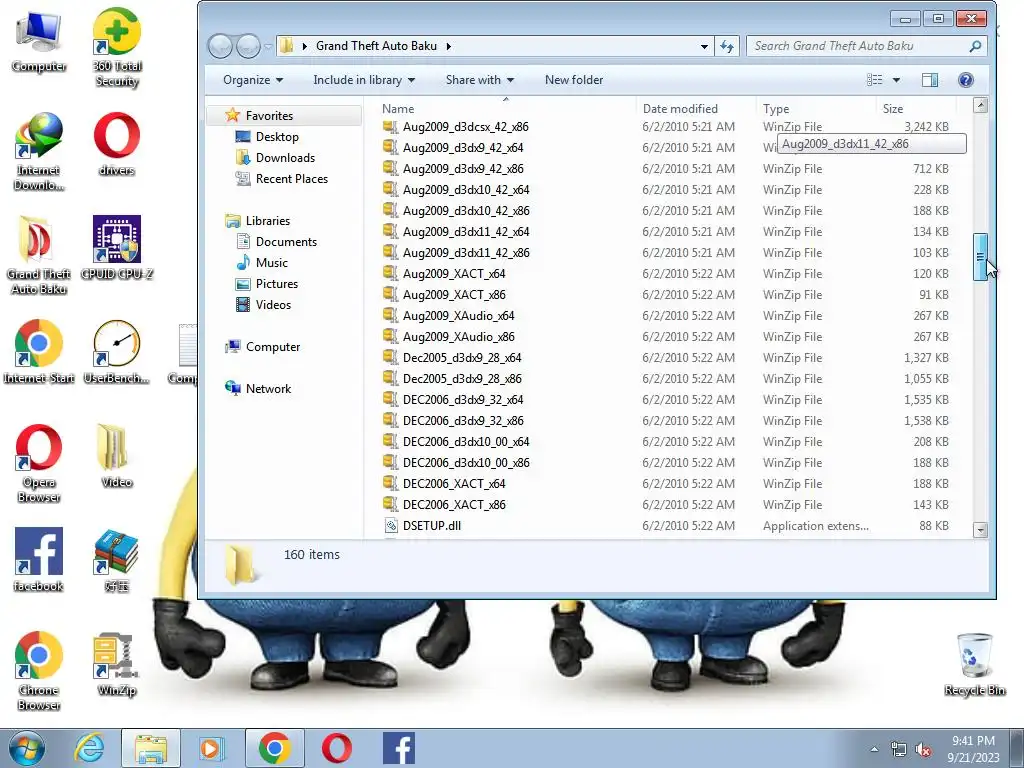
Task: Open Windows Media Player from taskbar
Action: [212, 748]
